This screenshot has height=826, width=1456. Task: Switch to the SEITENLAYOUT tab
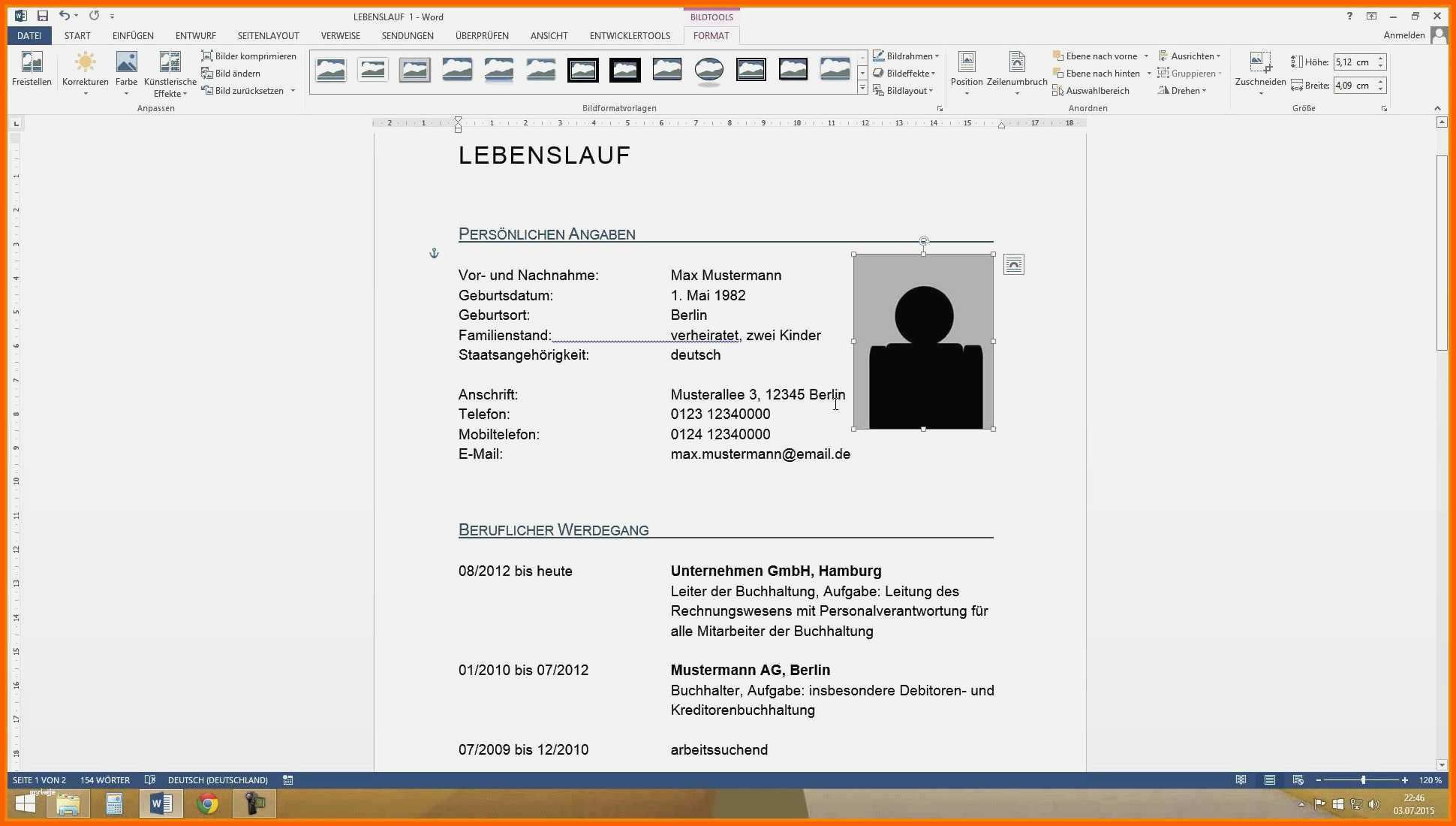pyautogui.click(x=268, y=35)
